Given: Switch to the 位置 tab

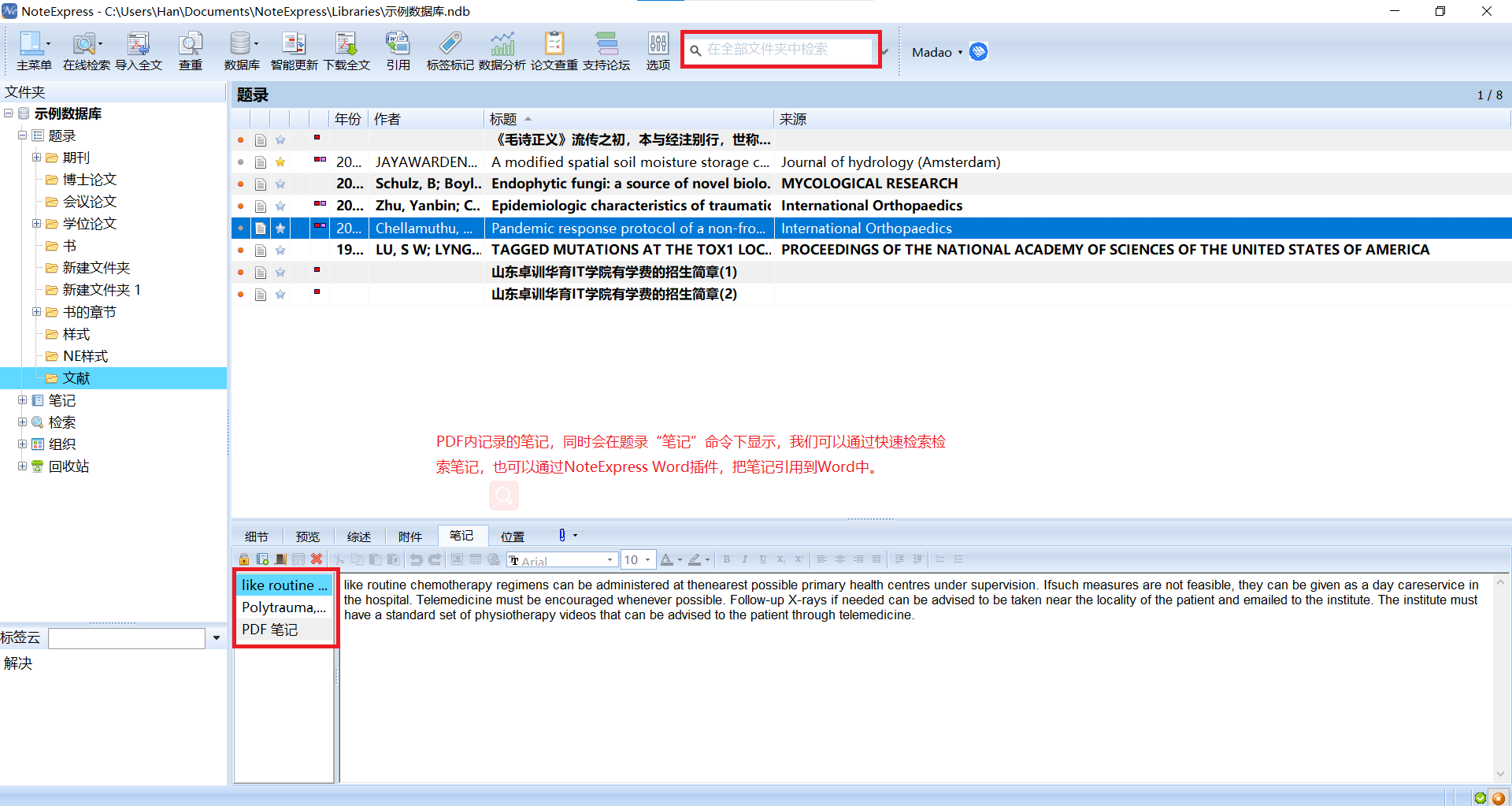Looking at the screenshot, I should (513, 537).
